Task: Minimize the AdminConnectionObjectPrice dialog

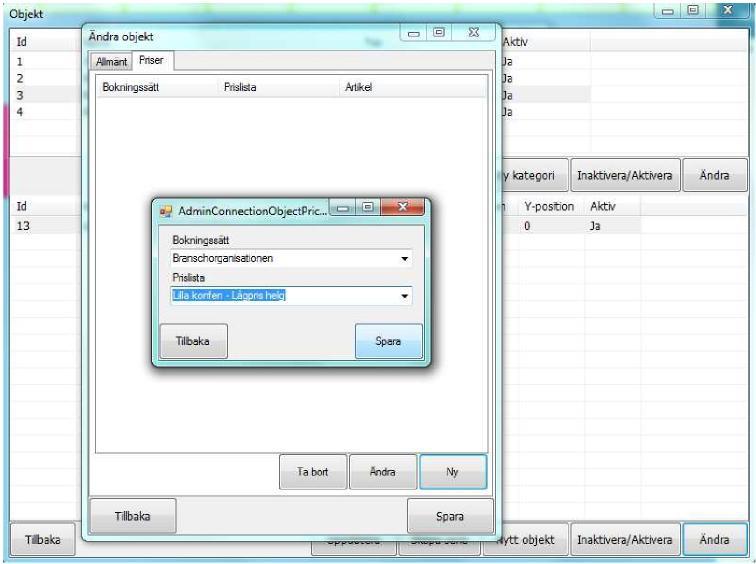Action: [343, 208]
